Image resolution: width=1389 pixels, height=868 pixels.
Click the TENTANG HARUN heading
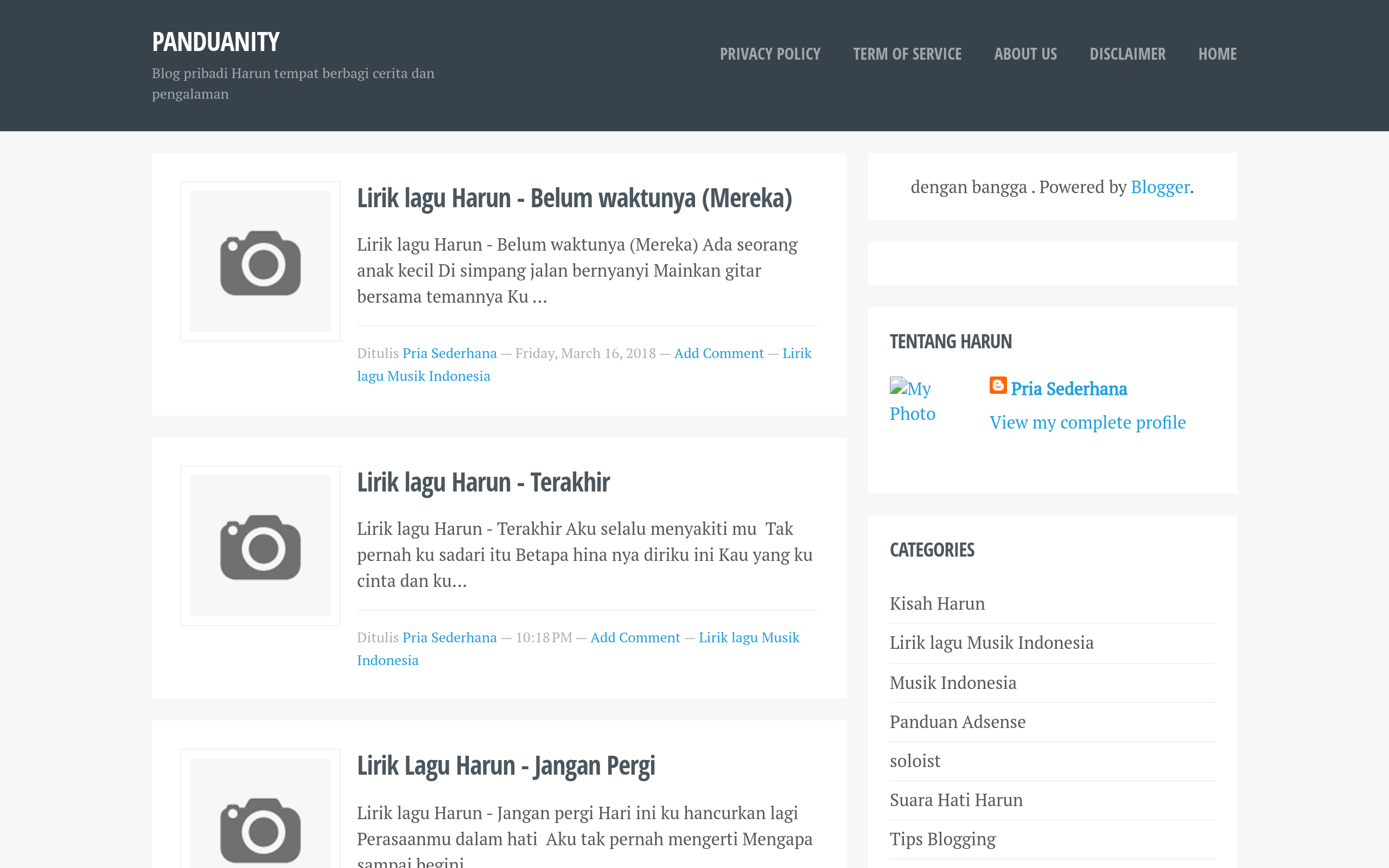(951, 342)
